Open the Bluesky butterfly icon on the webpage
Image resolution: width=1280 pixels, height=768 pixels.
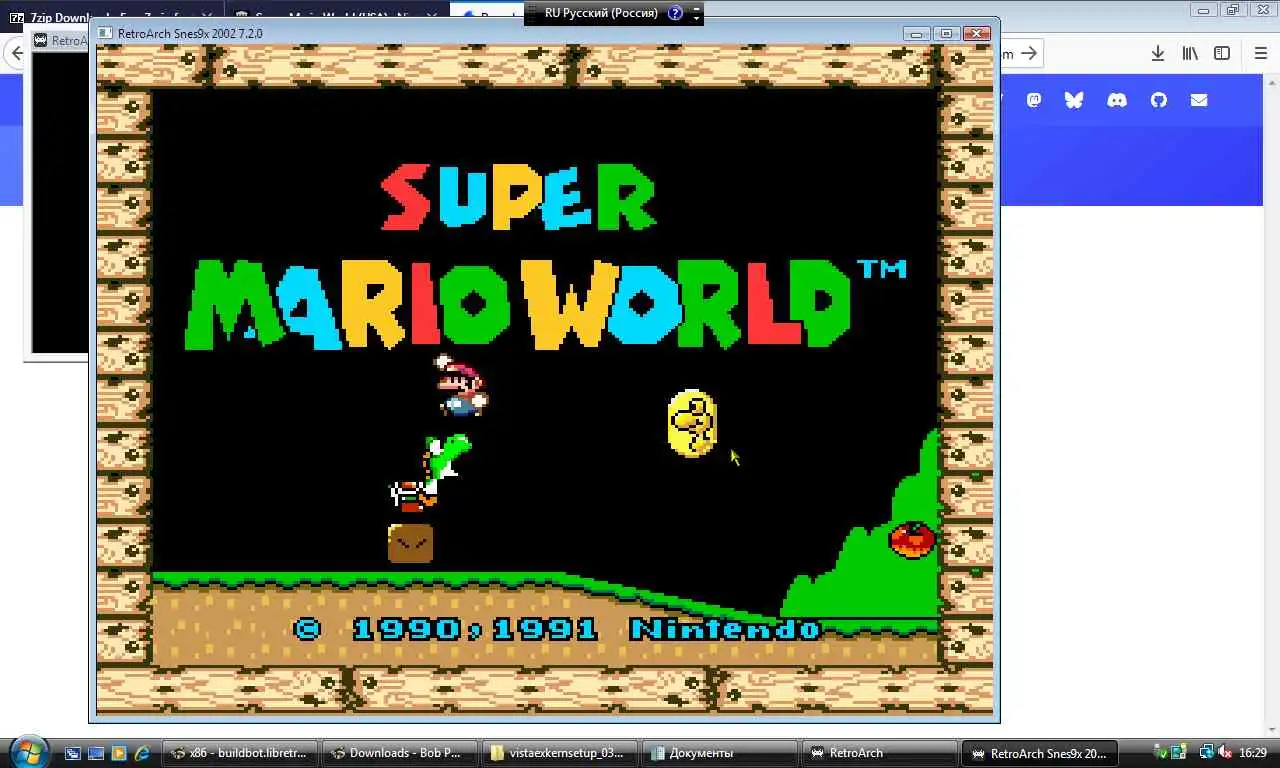(1074, 100)
